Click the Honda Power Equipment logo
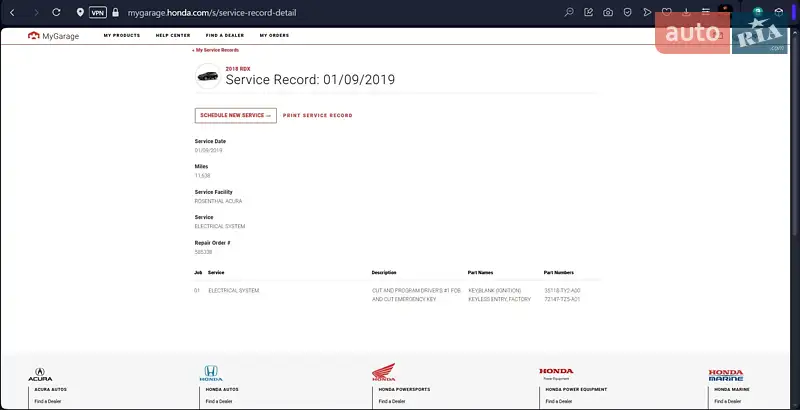The width and height of the screenshot is (800, 410). pos(556,373)
